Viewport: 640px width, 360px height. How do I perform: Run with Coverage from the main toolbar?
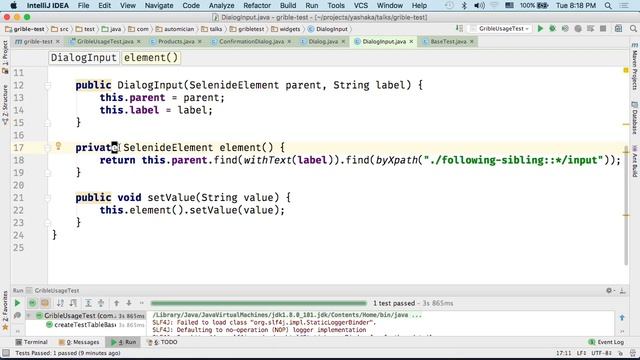565,29
